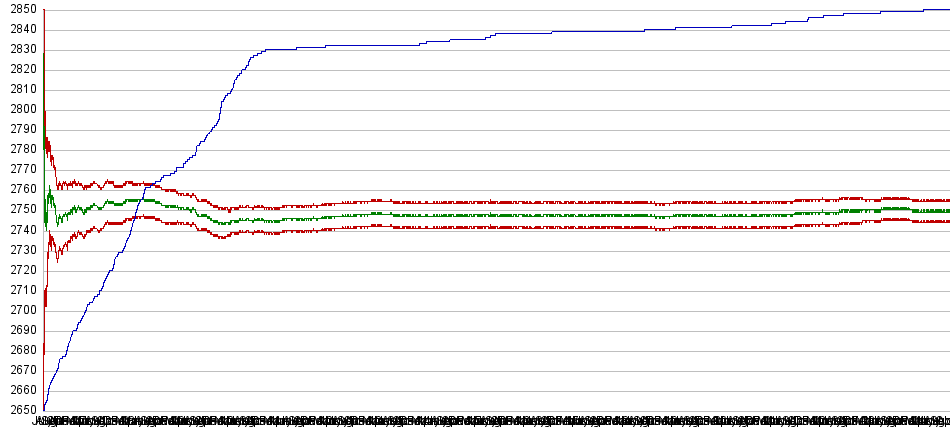Click the 2650 y-axis label

(20, 410)
